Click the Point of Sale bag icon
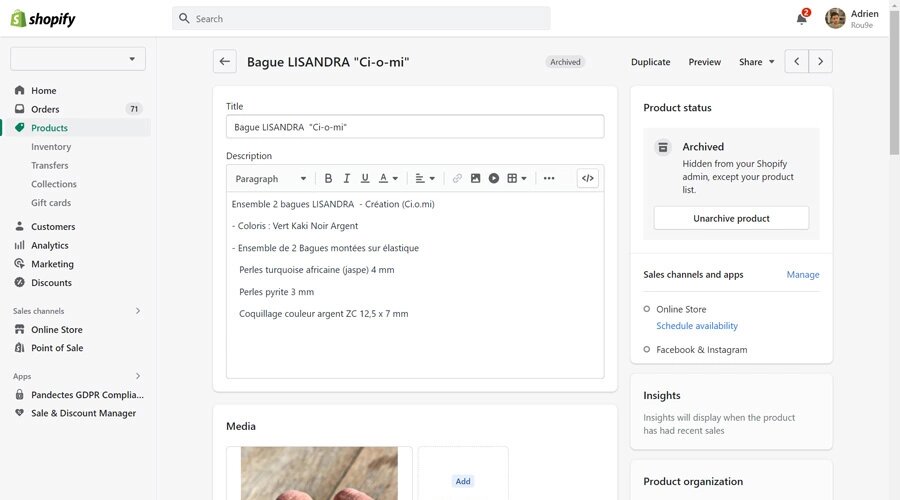The width and height of the screenshot is (900, 500). click(20, 347)
